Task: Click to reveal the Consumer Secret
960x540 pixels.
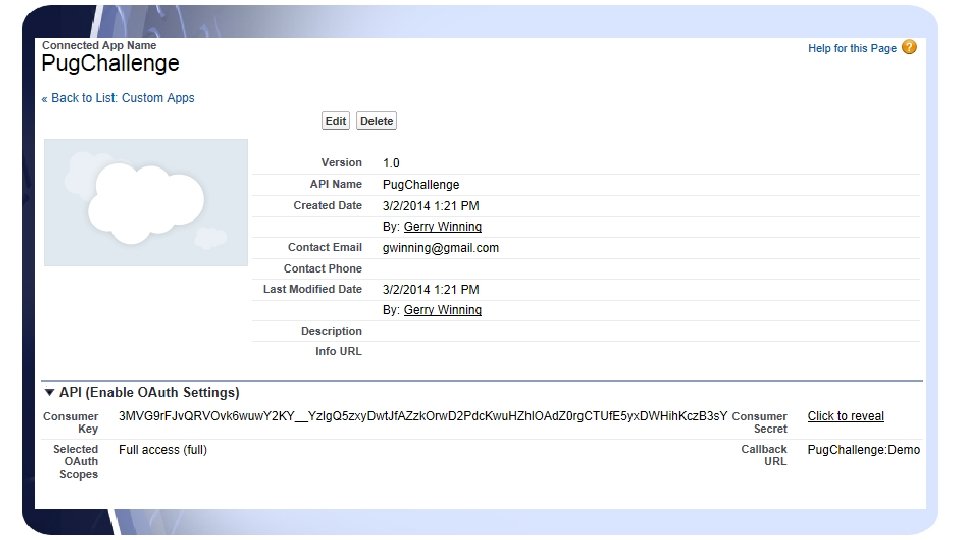Action: [846, 416]
